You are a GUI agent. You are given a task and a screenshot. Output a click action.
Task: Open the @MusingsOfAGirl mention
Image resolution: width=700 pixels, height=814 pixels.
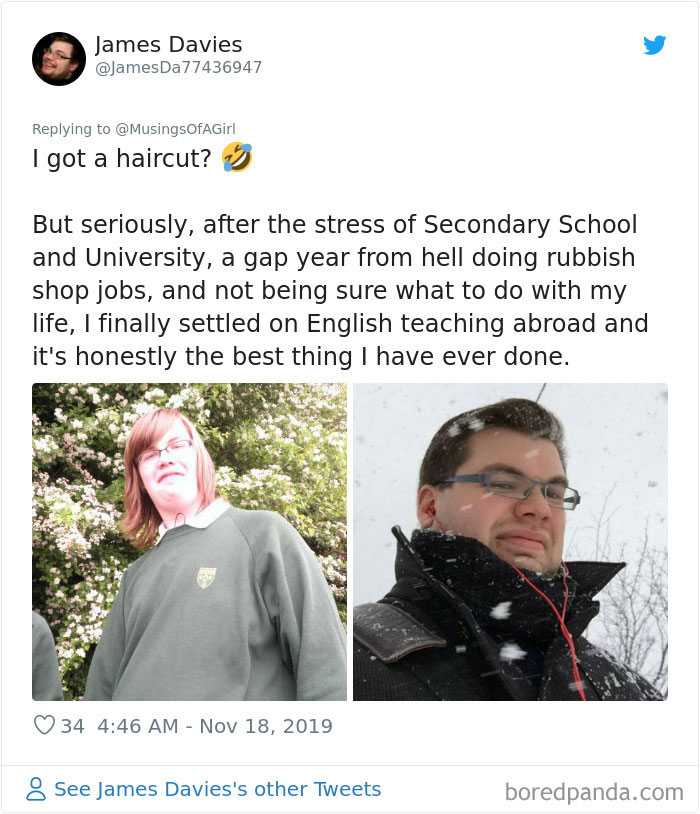coord(175,129)
